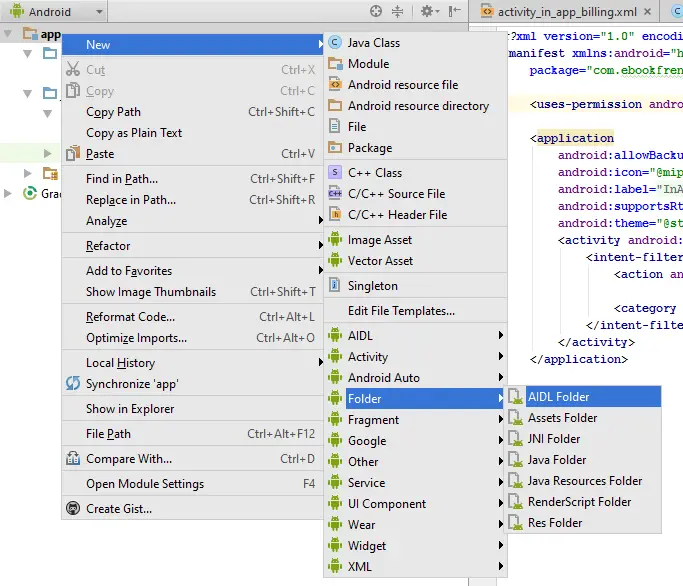Click Open Module Settings
The image size is (683, 586).
(144, 484)
